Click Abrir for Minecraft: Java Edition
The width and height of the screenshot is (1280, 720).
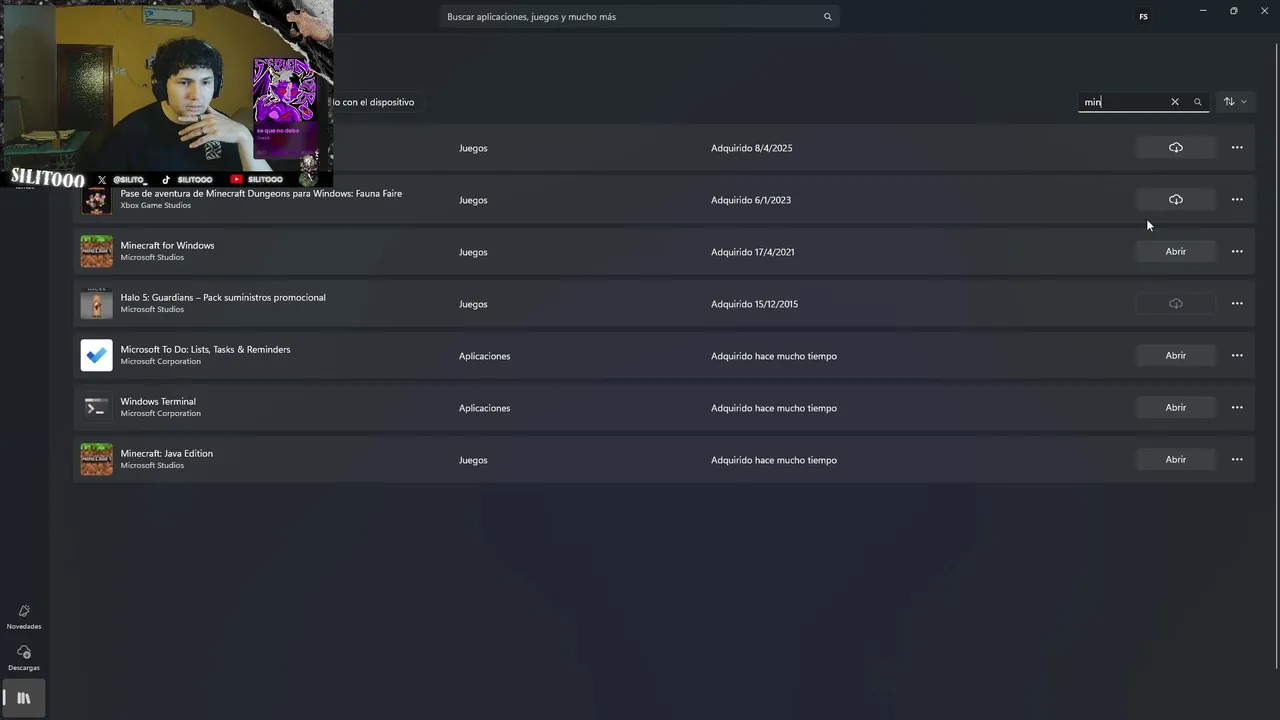pos(1176,460)
